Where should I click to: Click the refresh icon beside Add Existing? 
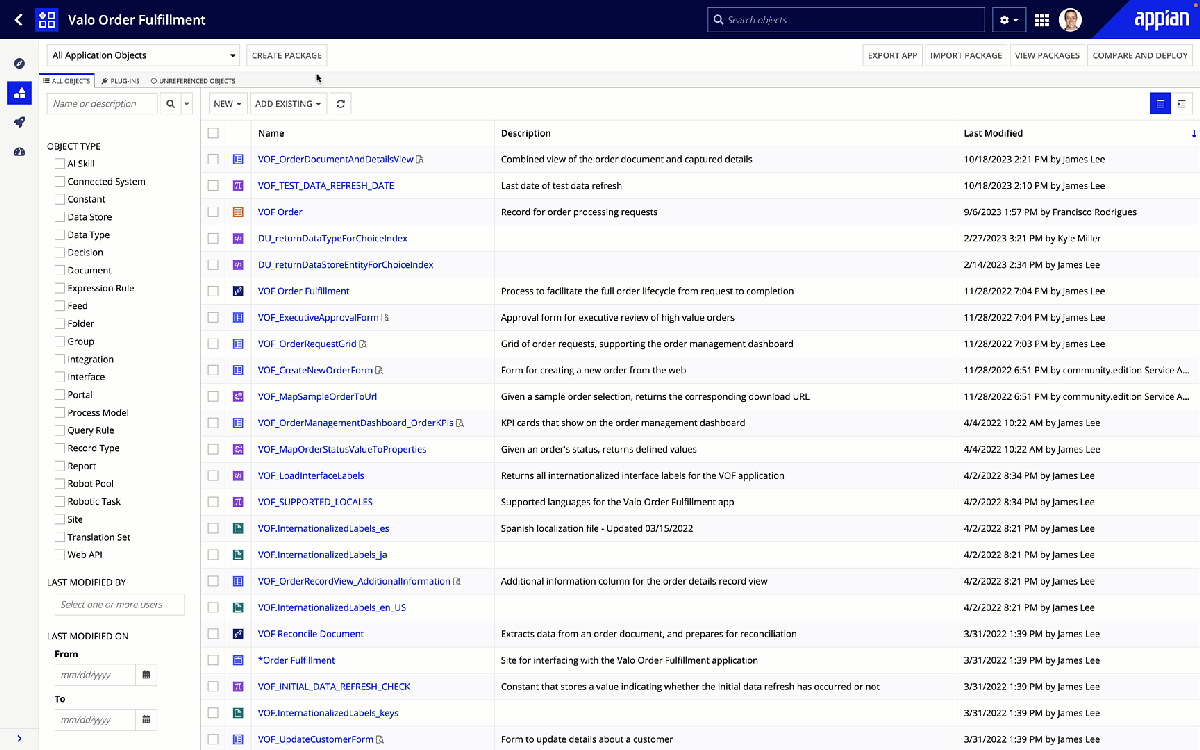click(341, 103)
